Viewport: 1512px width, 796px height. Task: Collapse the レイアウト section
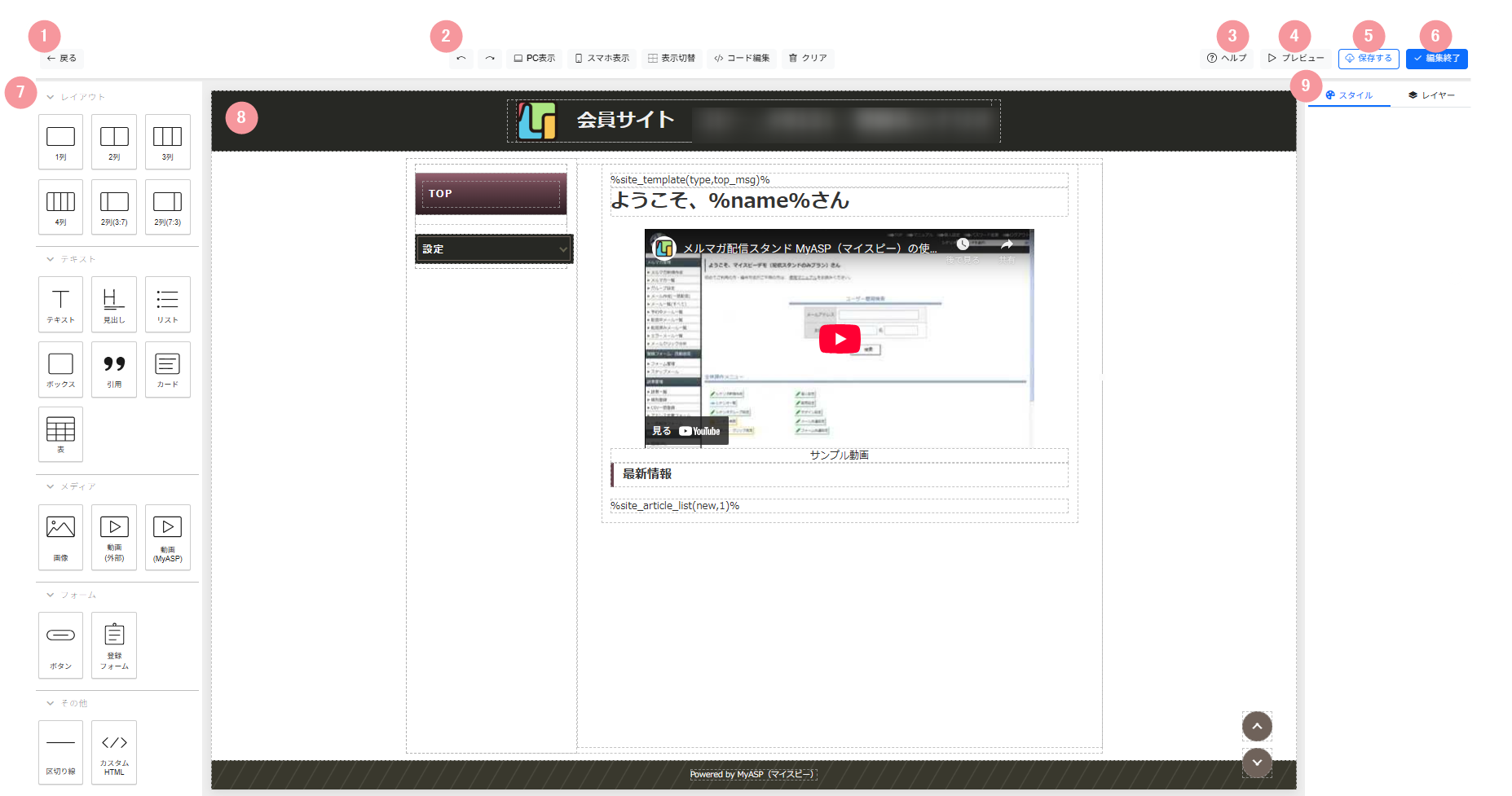tap(51, 97)
